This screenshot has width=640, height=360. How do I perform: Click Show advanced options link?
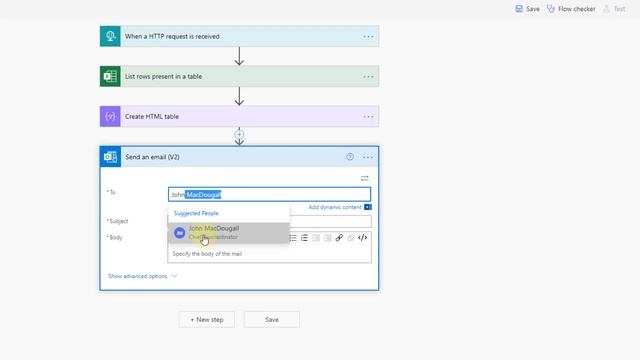(x=138, y=276)
